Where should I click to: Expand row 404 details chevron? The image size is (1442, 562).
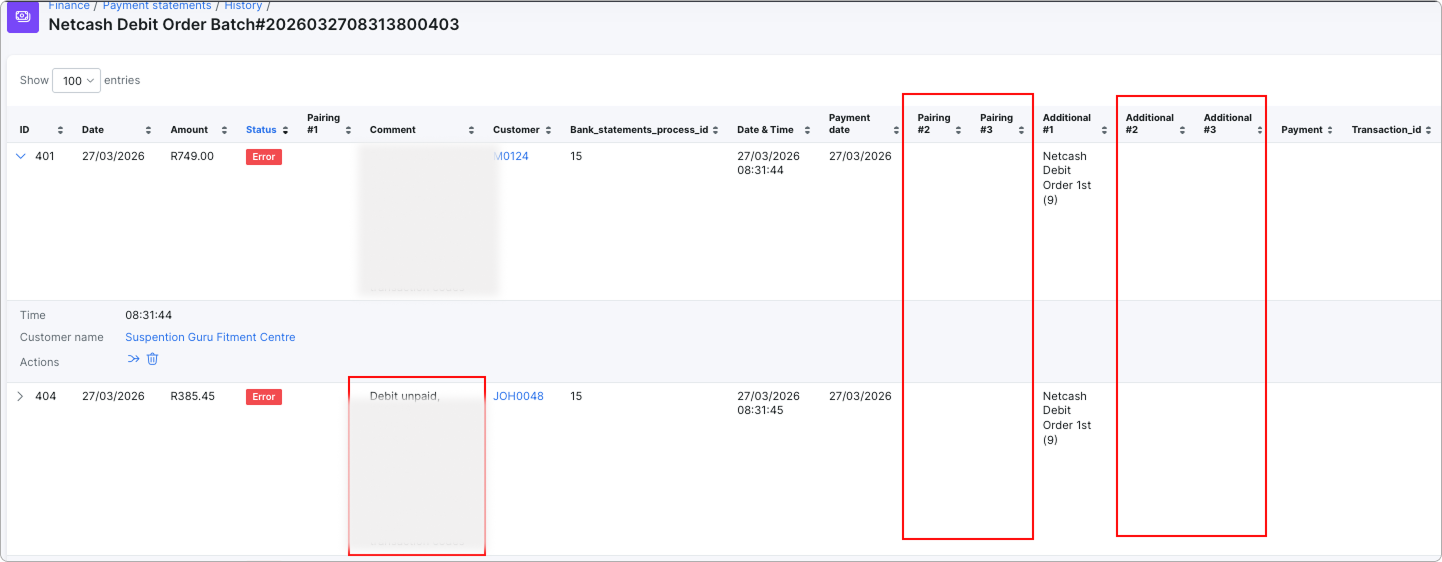(21, 397)
